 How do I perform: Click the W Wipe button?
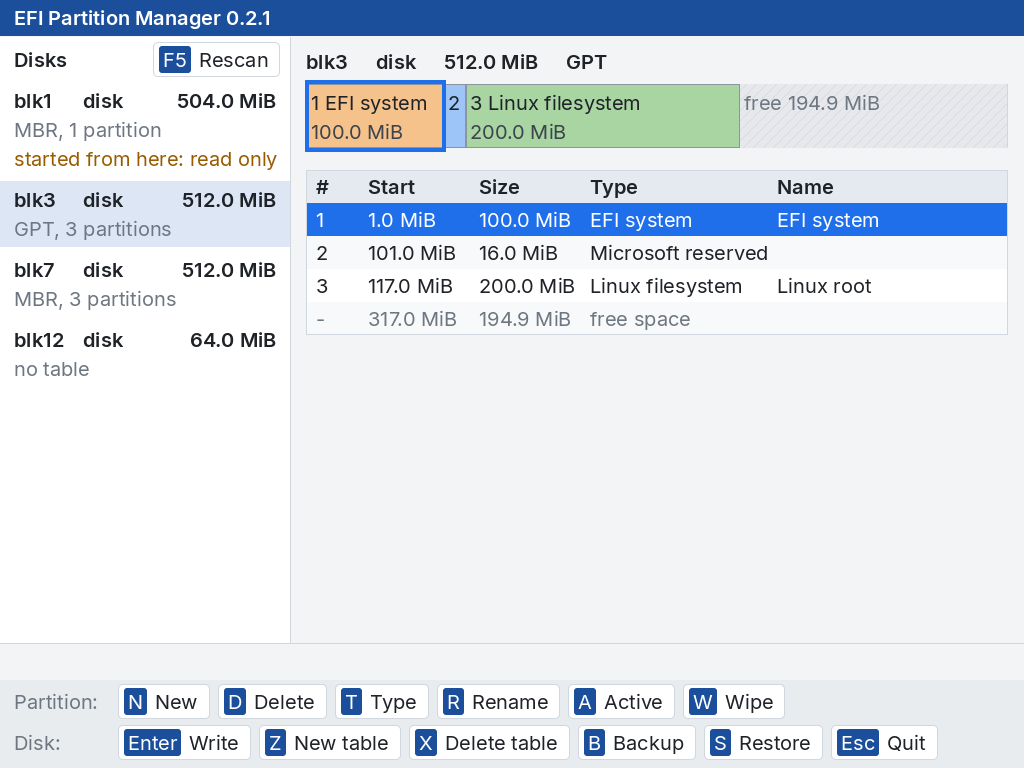[x=733, y=702]
